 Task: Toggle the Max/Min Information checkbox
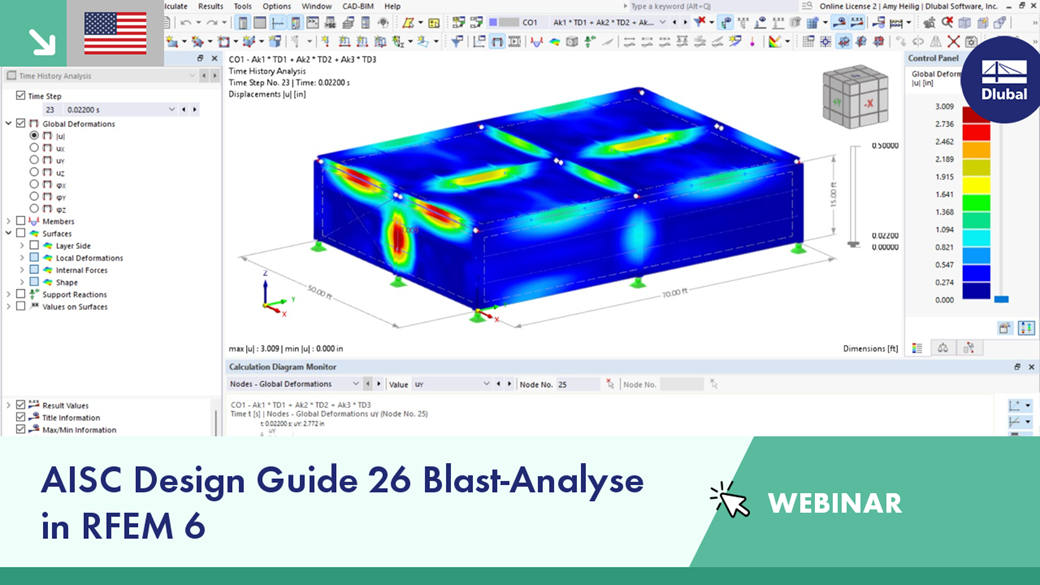(21, 429)
